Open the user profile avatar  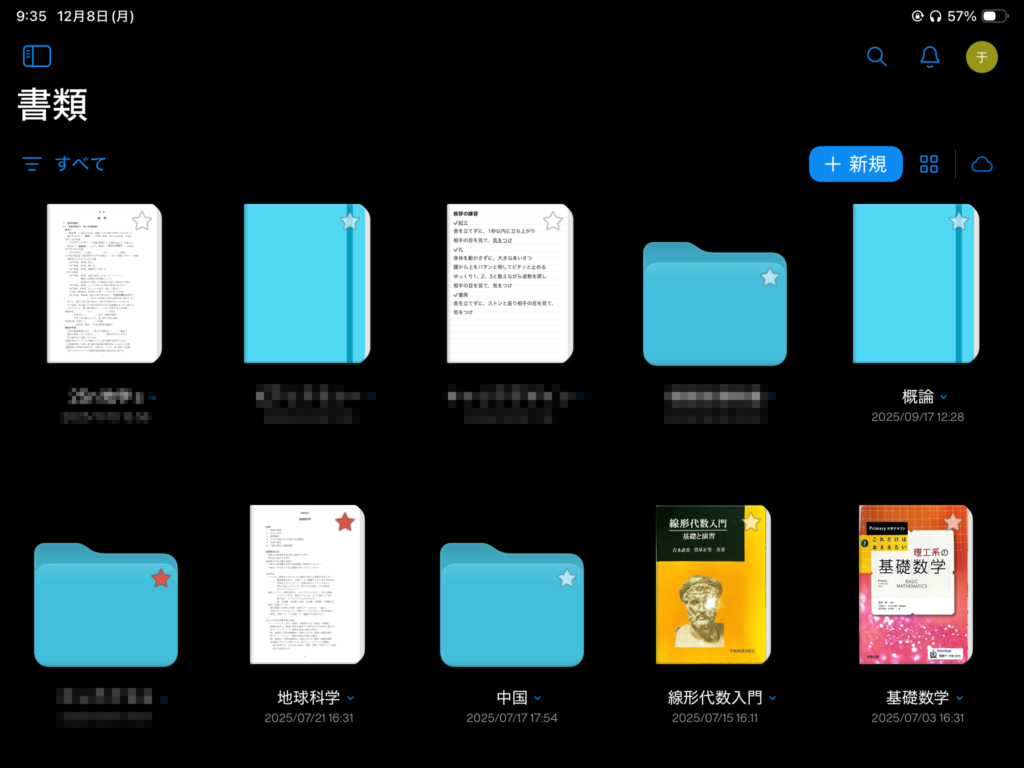(981, 57)
